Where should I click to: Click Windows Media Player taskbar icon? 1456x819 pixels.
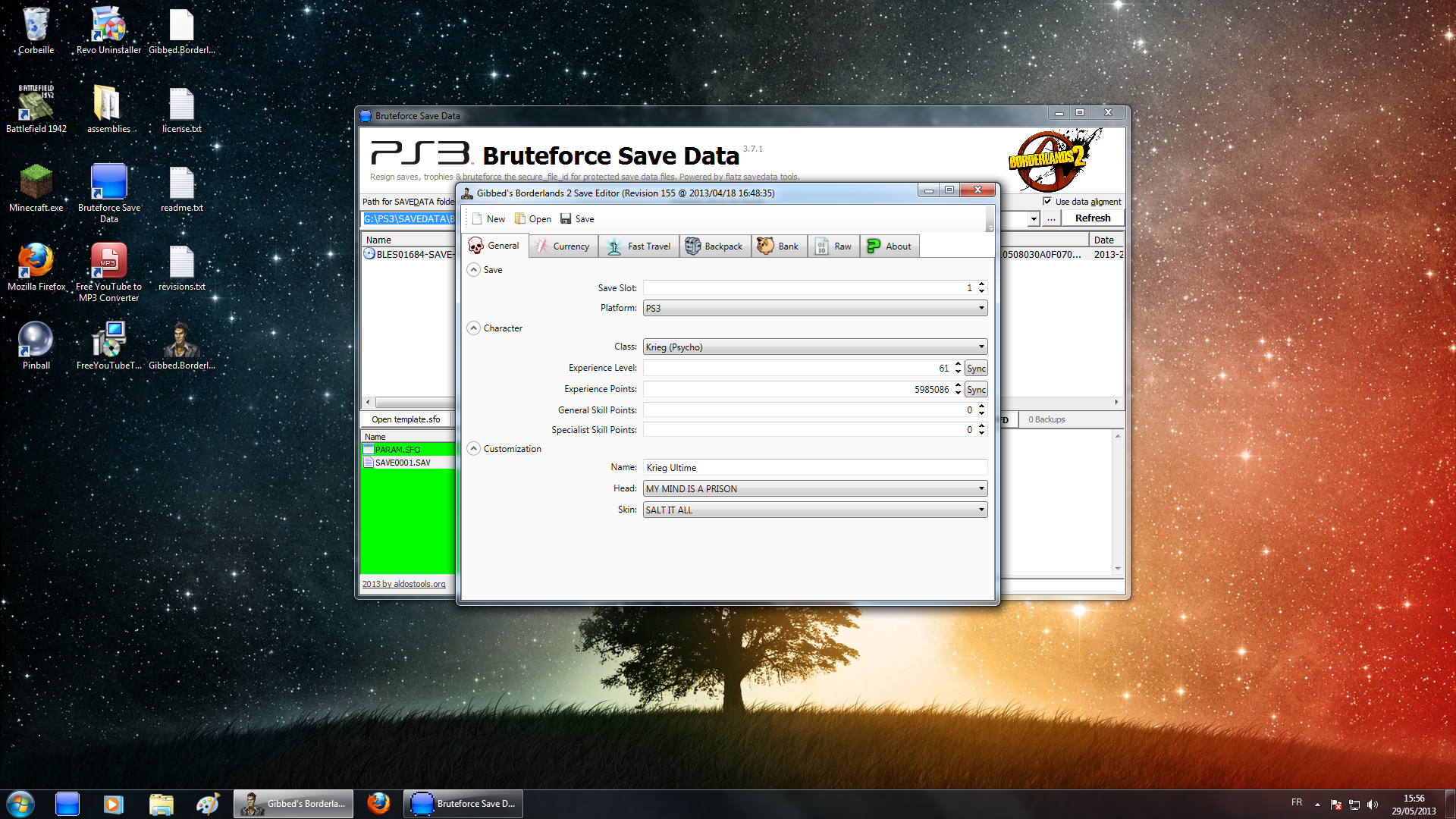tap(113, 804)
